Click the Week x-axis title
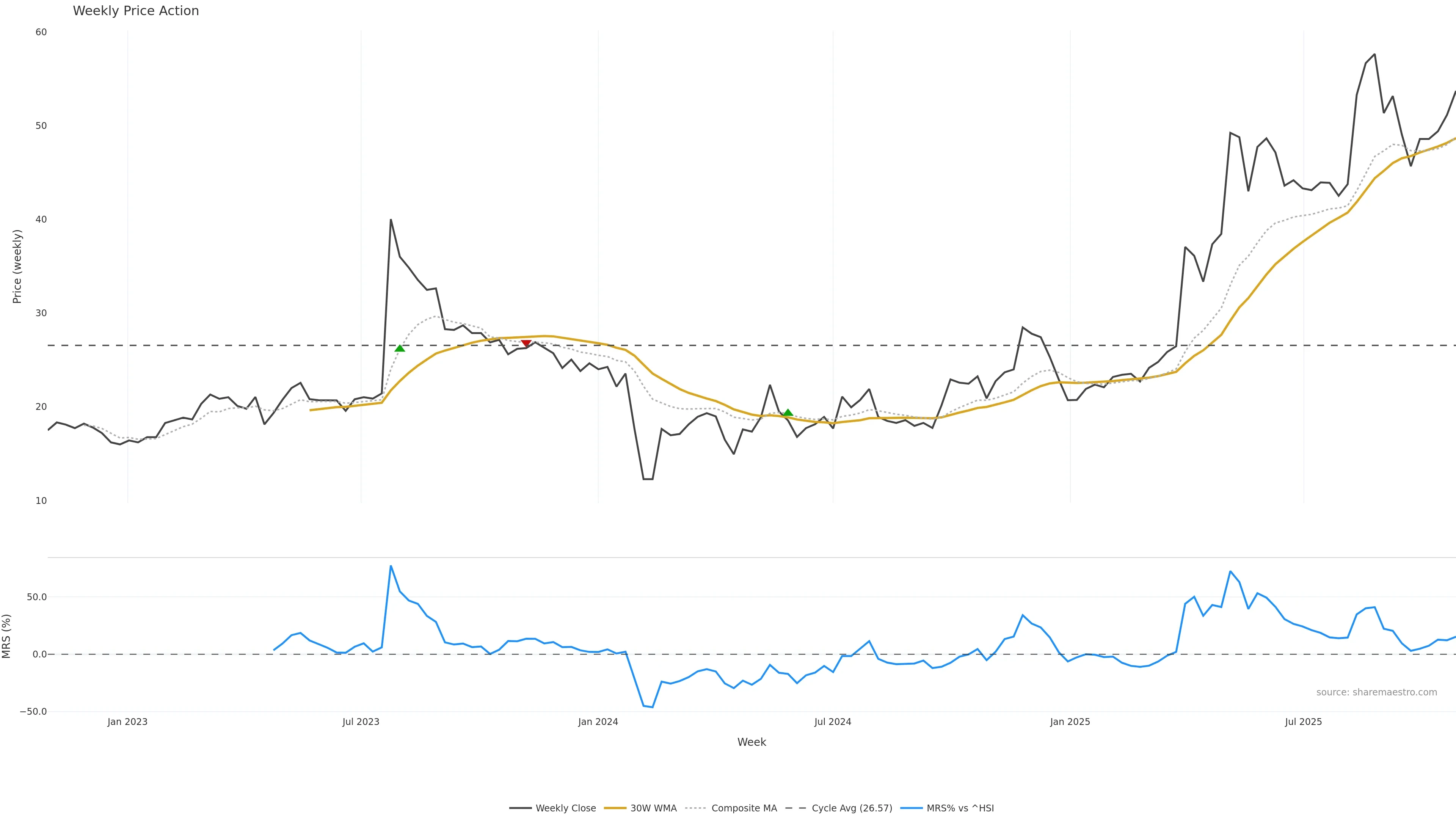This screenshot has width=1456, height=819. [751, 742]
